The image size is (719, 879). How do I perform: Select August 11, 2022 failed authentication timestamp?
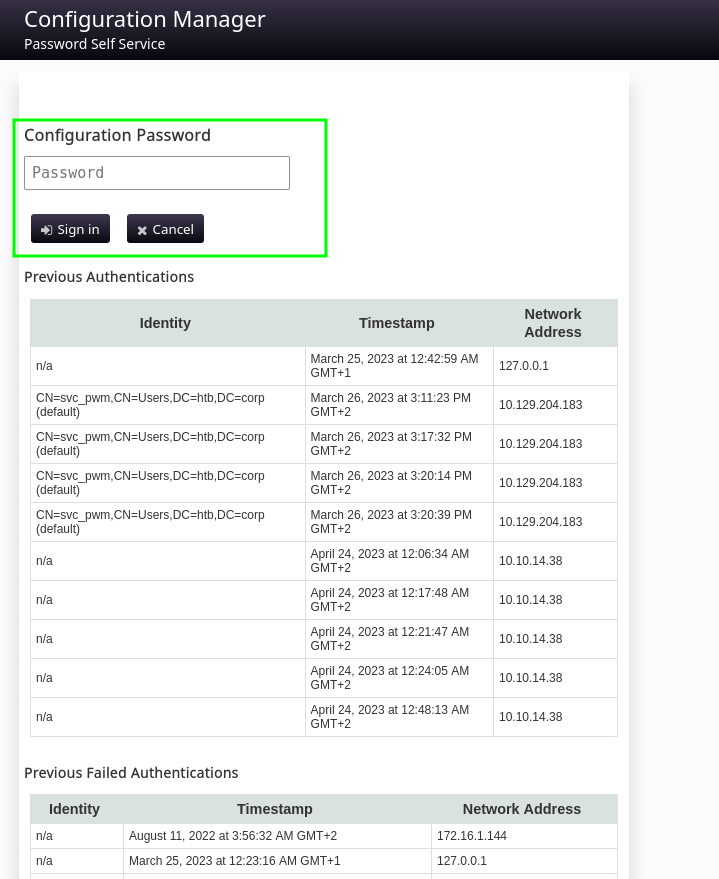(x=233, y=836)
